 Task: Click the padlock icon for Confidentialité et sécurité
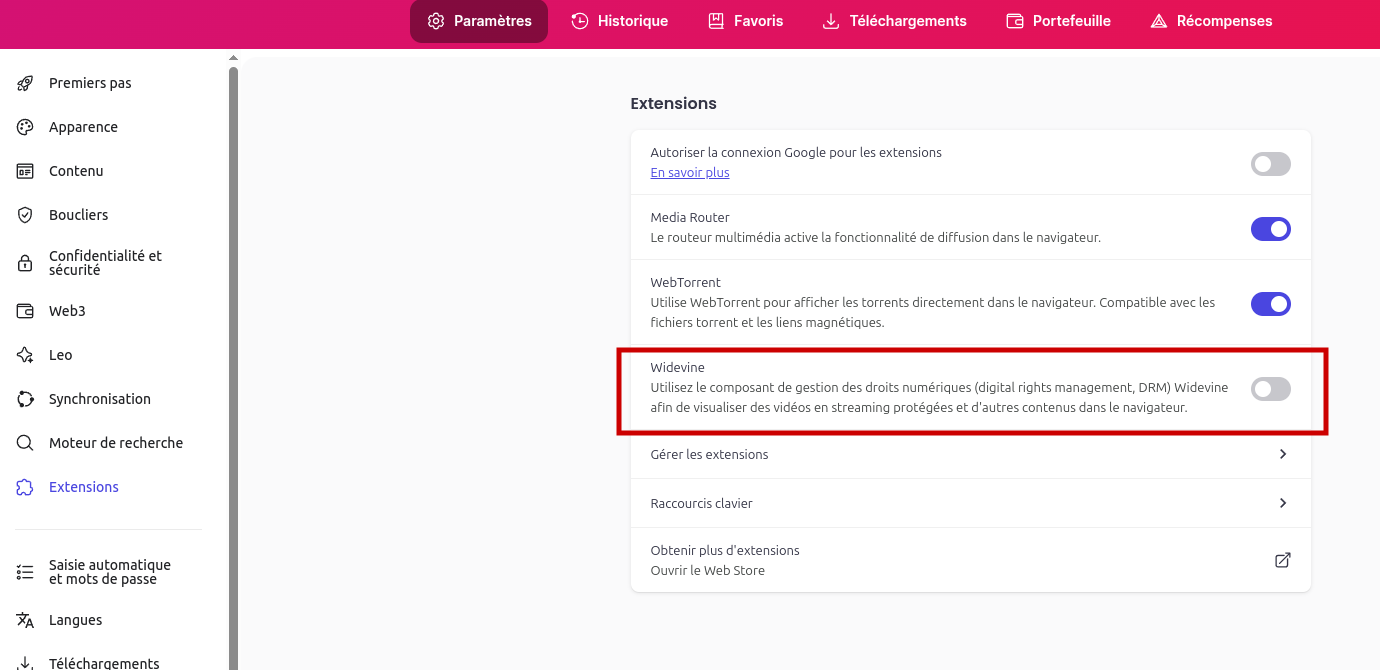tap(26, 263)
